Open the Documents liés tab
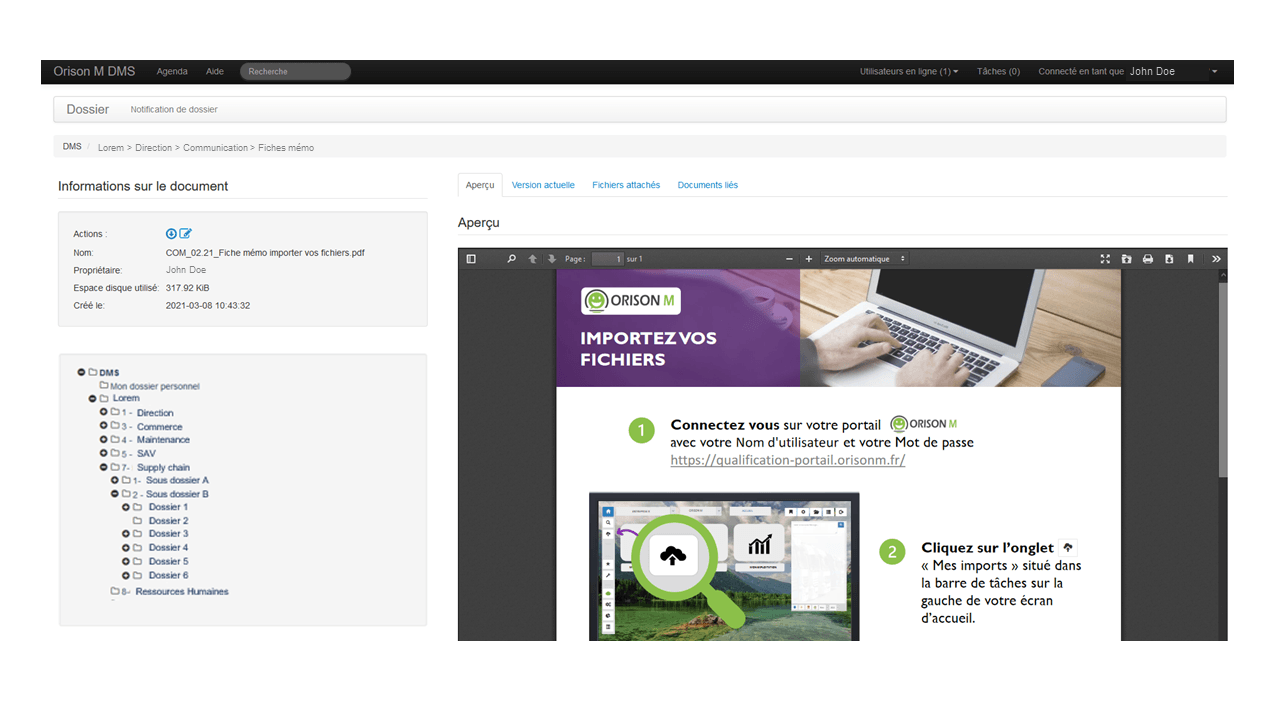The width and height of the screenshot is (1280, 720). pos(708,185)
